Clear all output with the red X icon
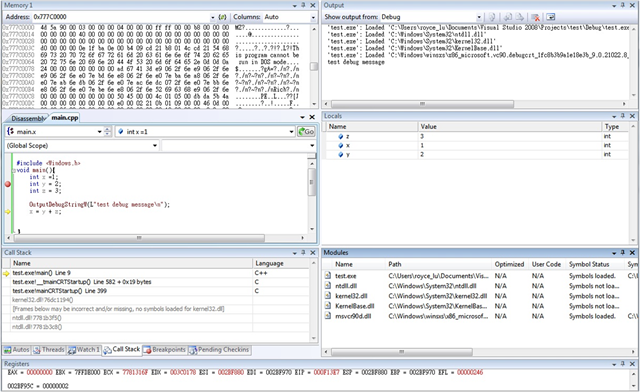640x392 pixels. click(x=536, y=17)
